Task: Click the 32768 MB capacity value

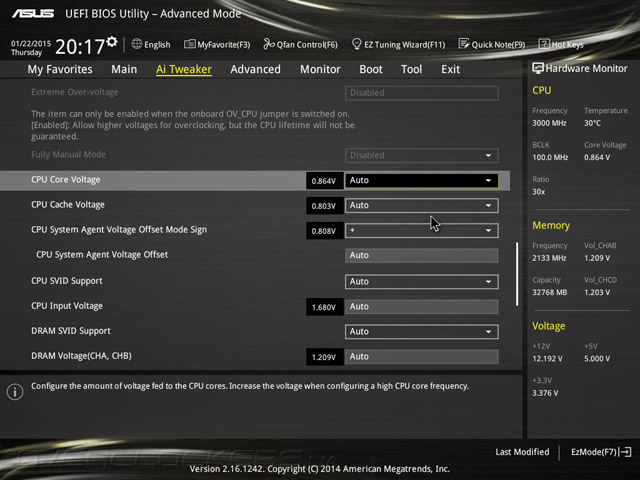Action: click(x=549, y=292)
